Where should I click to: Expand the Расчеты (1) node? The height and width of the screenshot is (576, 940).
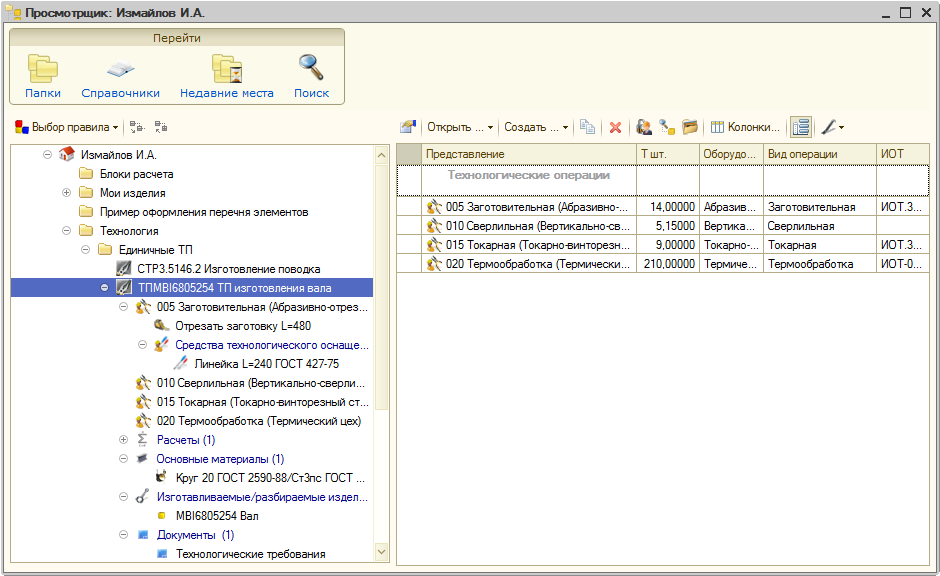point(124,440)
